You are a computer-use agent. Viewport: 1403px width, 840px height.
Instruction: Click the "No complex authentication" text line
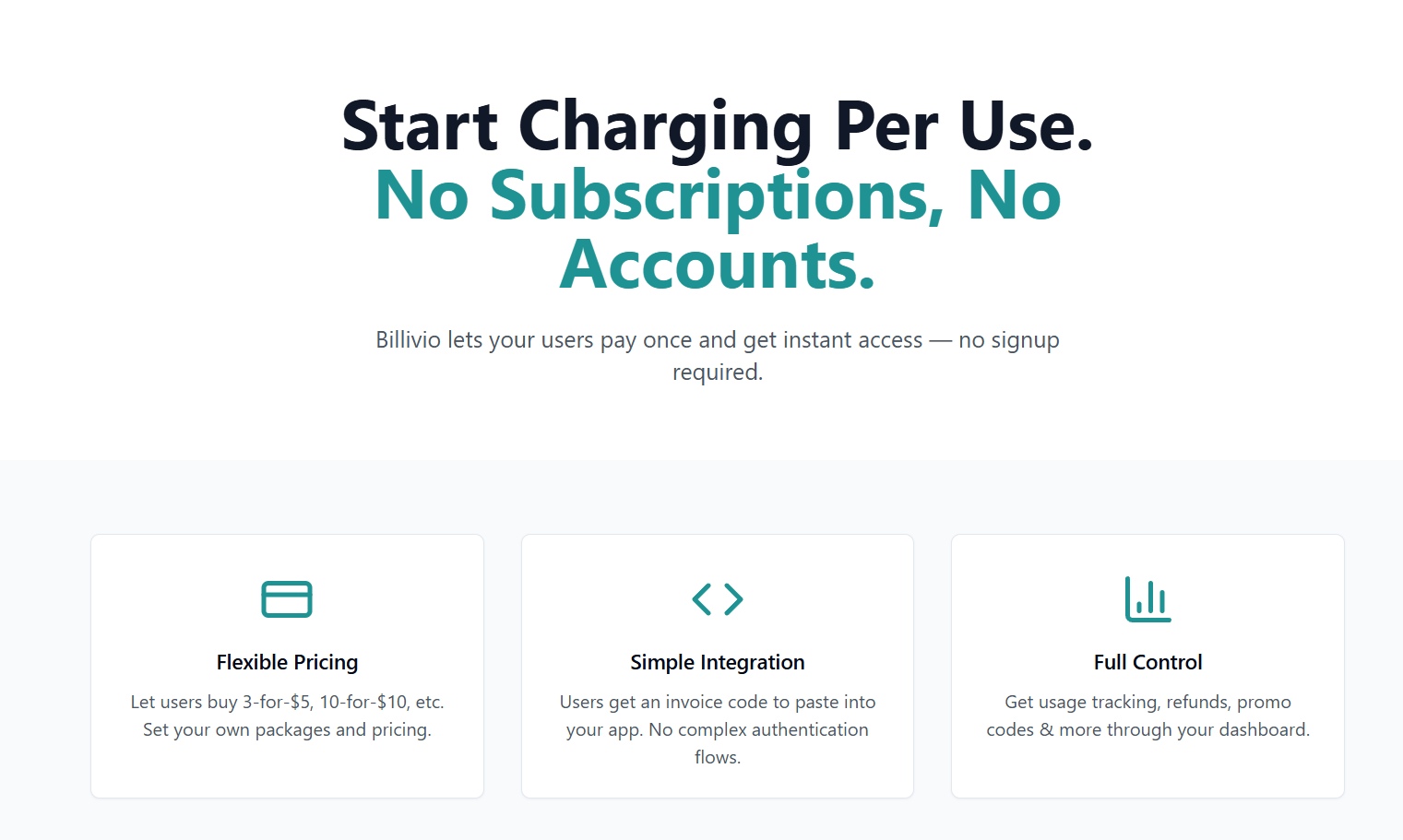758,729
